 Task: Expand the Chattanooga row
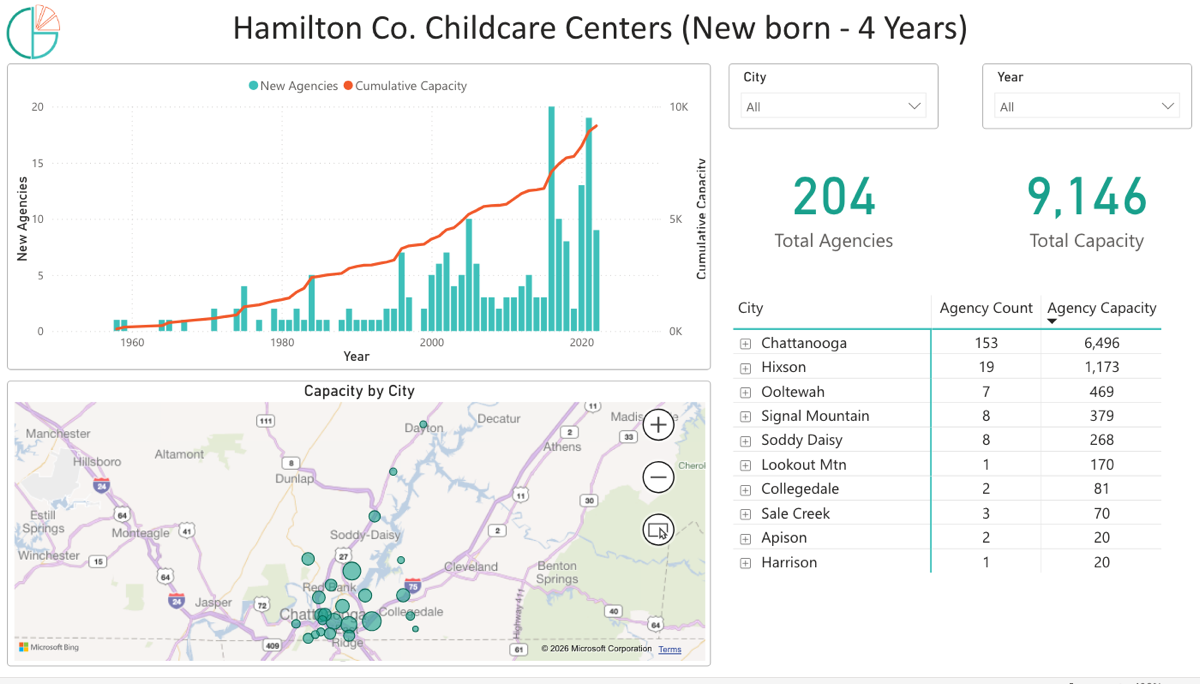pyautogui.click(x=745, y=343)
